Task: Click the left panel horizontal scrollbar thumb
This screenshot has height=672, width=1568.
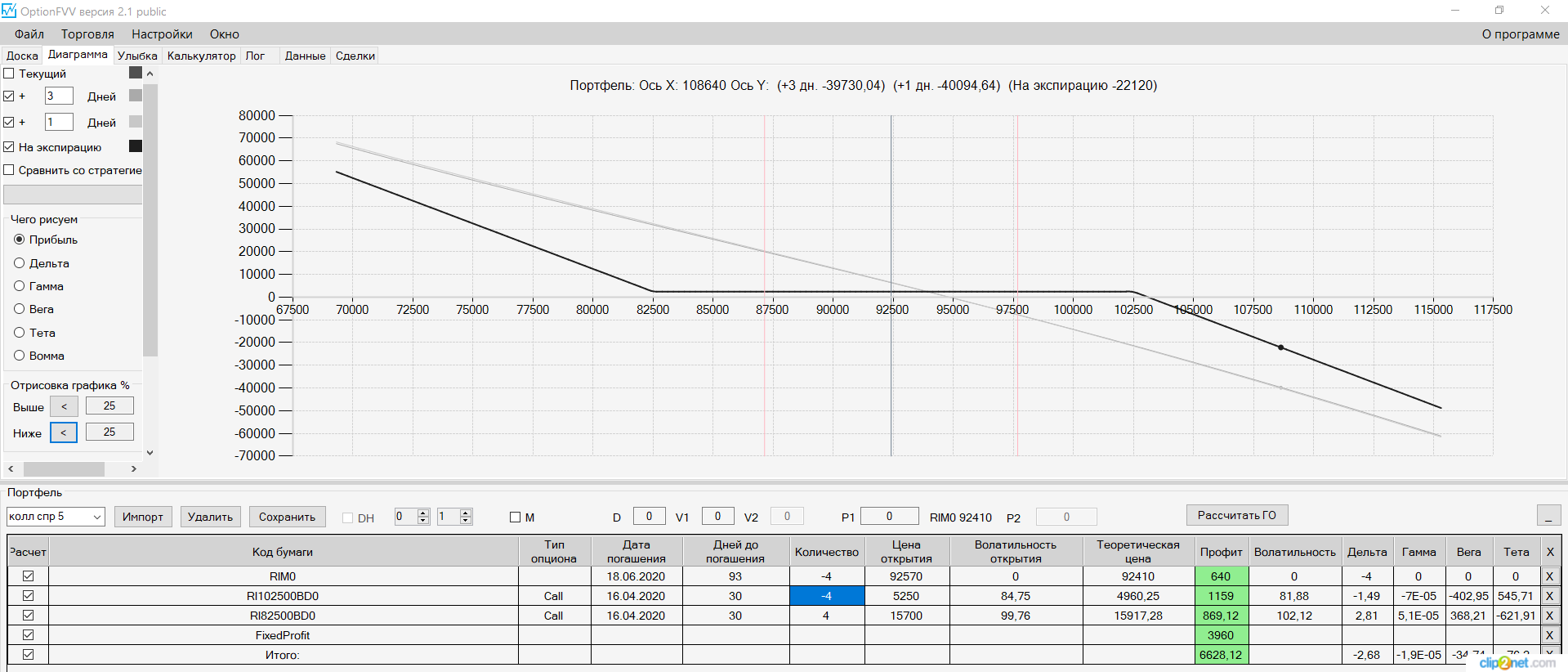Action: point(64,469)
